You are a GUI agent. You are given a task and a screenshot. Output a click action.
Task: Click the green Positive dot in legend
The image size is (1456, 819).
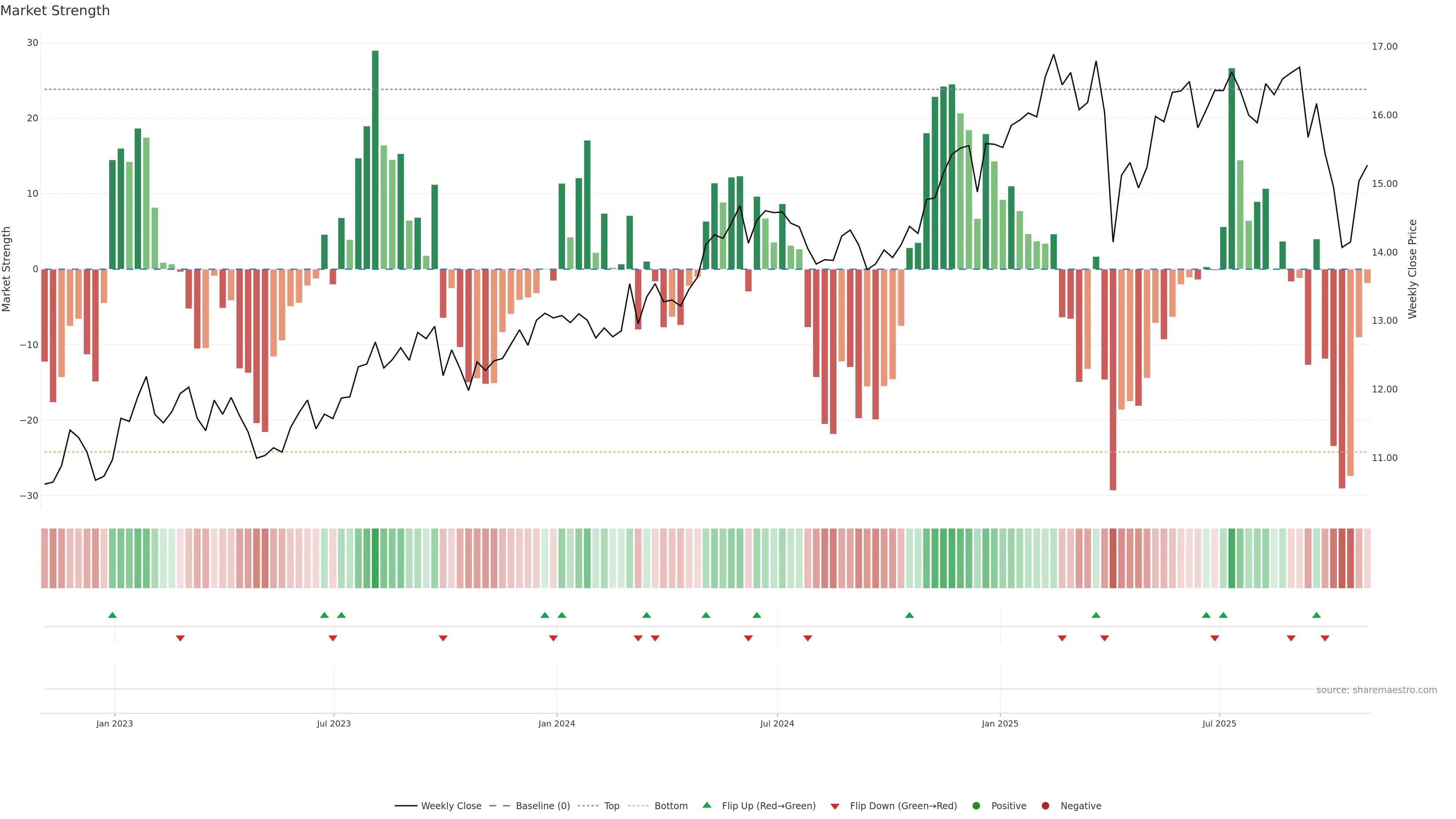[976, 806]
